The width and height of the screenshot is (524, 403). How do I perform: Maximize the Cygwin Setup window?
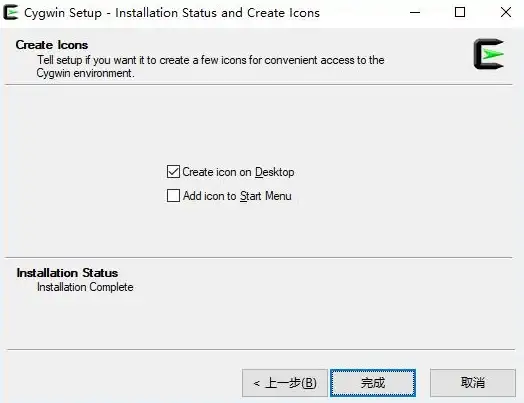pyautogui.click(x=460, y=12)
